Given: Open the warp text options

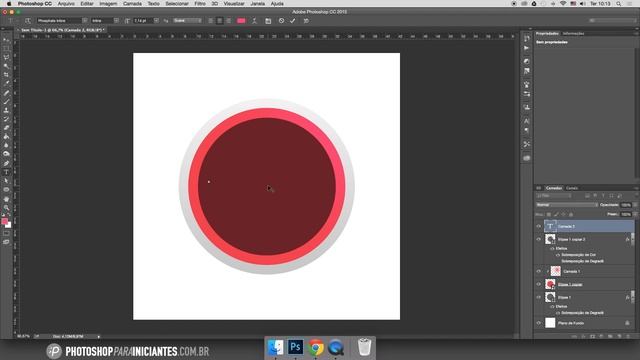Looking at the screenshot, I should coord(254,21).
